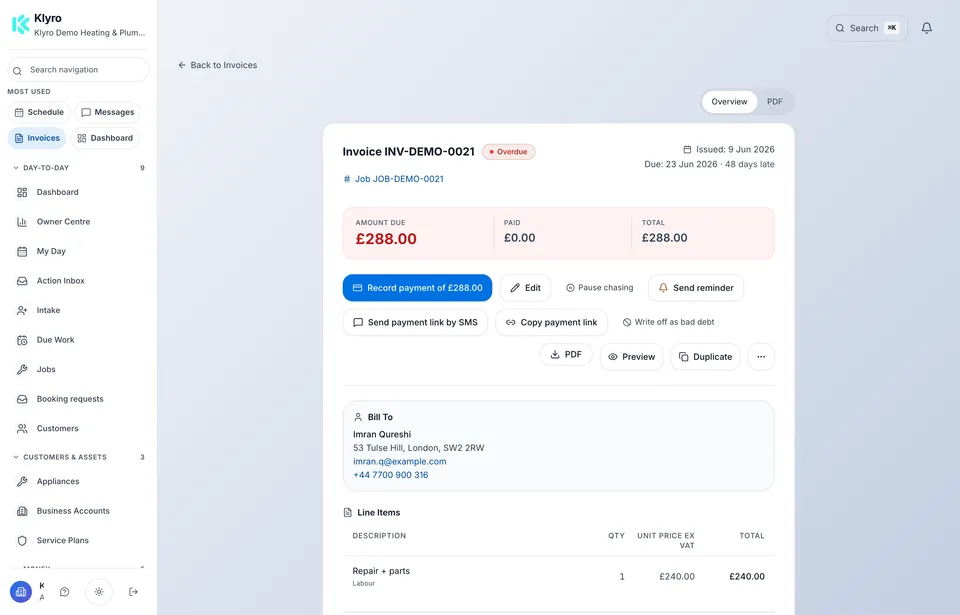Record payment of £288.00
Viewport: 960px width, 615px height.
pos(418,288)
